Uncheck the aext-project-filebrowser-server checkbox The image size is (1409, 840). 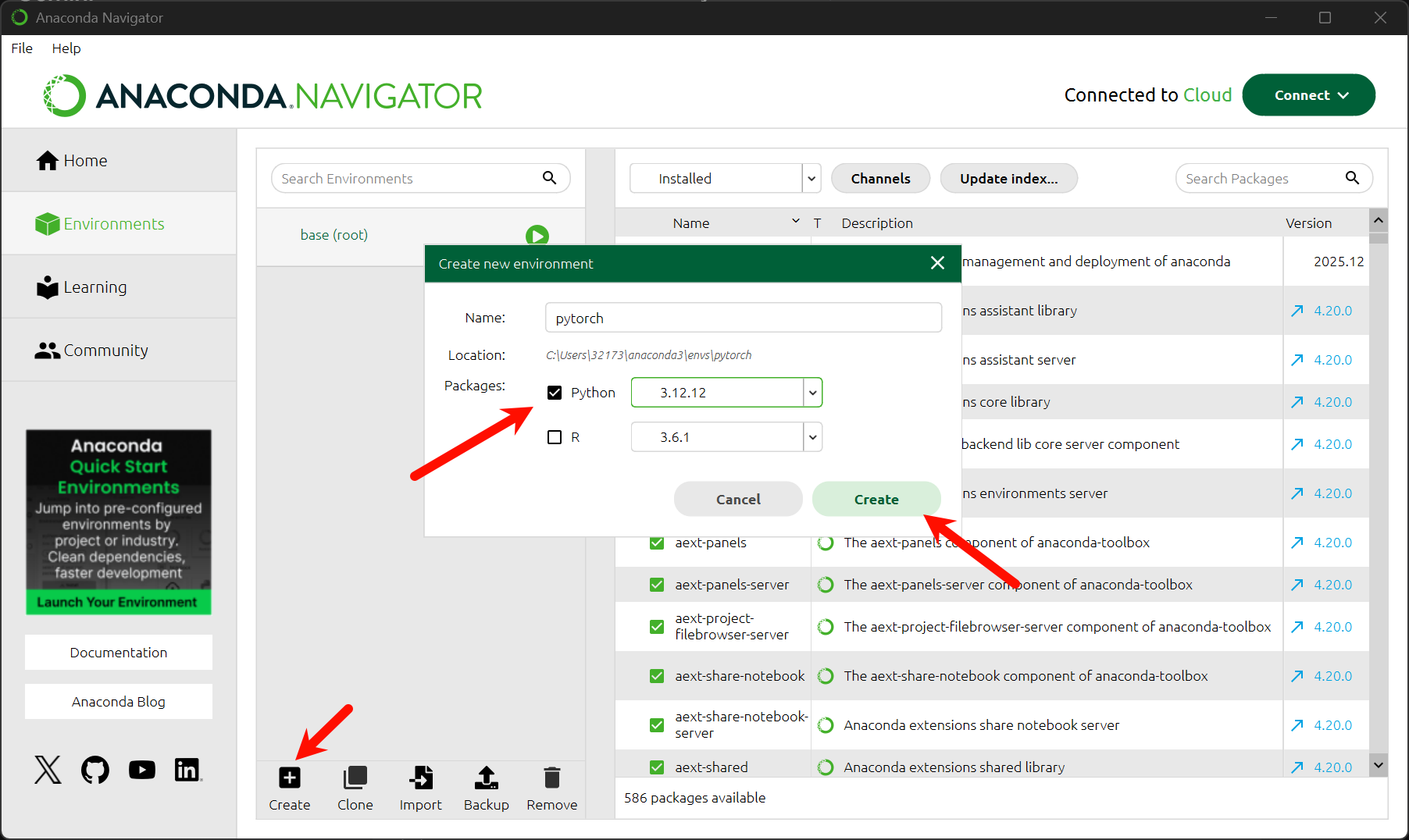(657, 627)
